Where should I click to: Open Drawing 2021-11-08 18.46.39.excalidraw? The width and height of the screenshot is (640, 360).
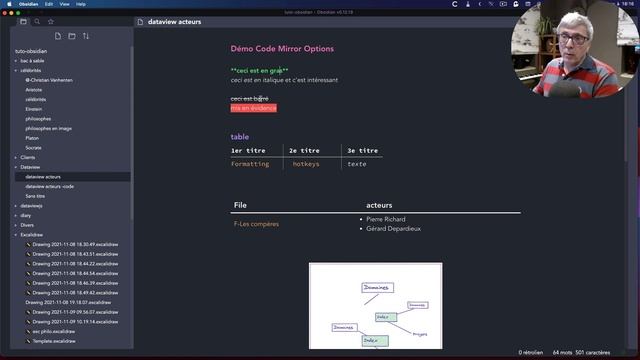(x=75, y=283)
